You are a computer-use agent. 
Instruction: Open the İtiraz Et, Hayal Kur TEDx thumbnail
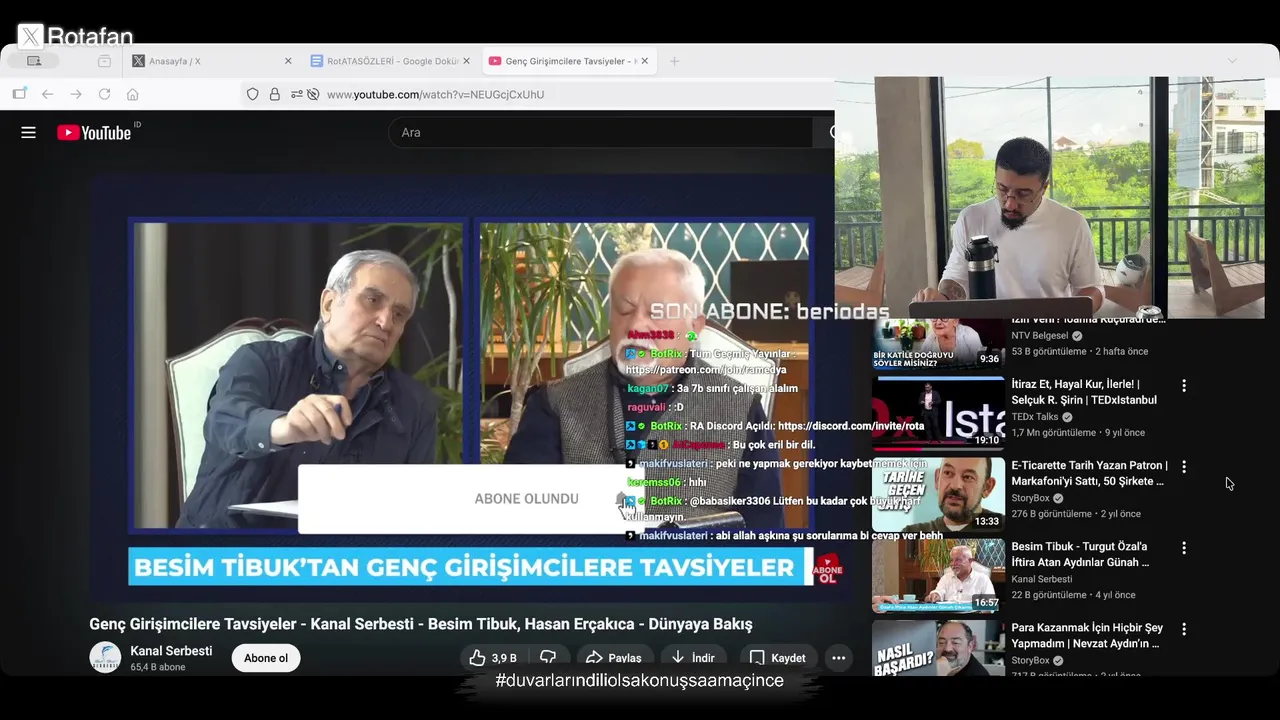tap(938, 413)
